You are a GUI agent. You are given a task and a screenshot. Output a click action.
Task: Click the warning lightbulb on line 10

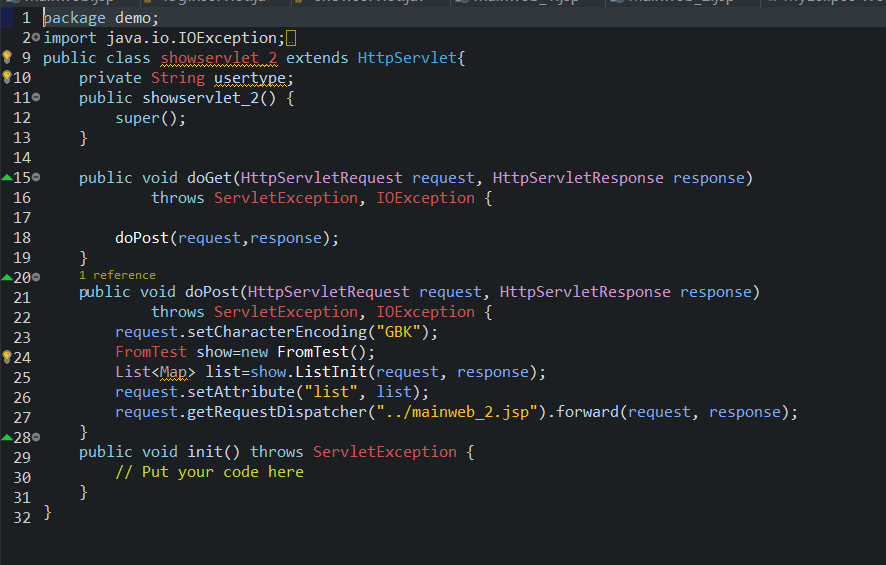coord(7,77)
